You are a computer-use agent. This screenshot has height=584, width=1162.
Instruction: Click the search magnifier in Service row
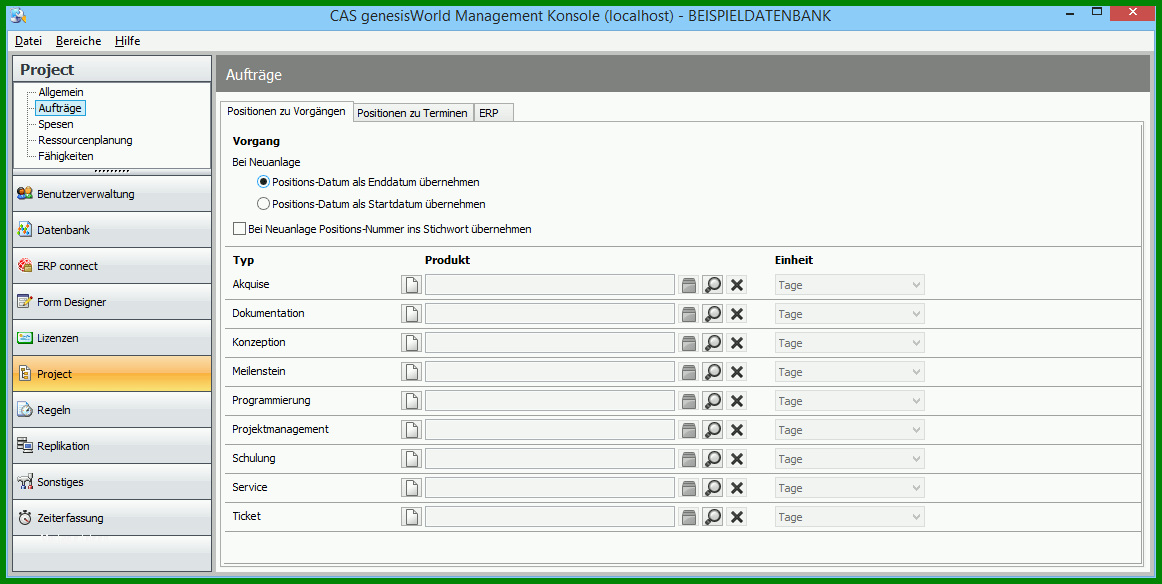point(712,487)
